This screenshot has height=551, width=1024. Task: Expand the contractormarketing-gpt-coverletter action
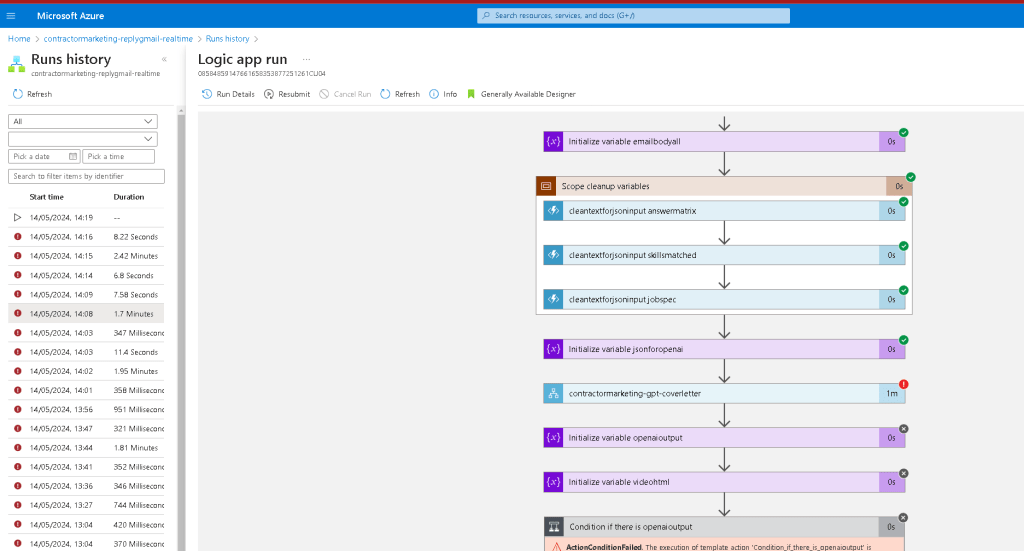pos(724,394)
